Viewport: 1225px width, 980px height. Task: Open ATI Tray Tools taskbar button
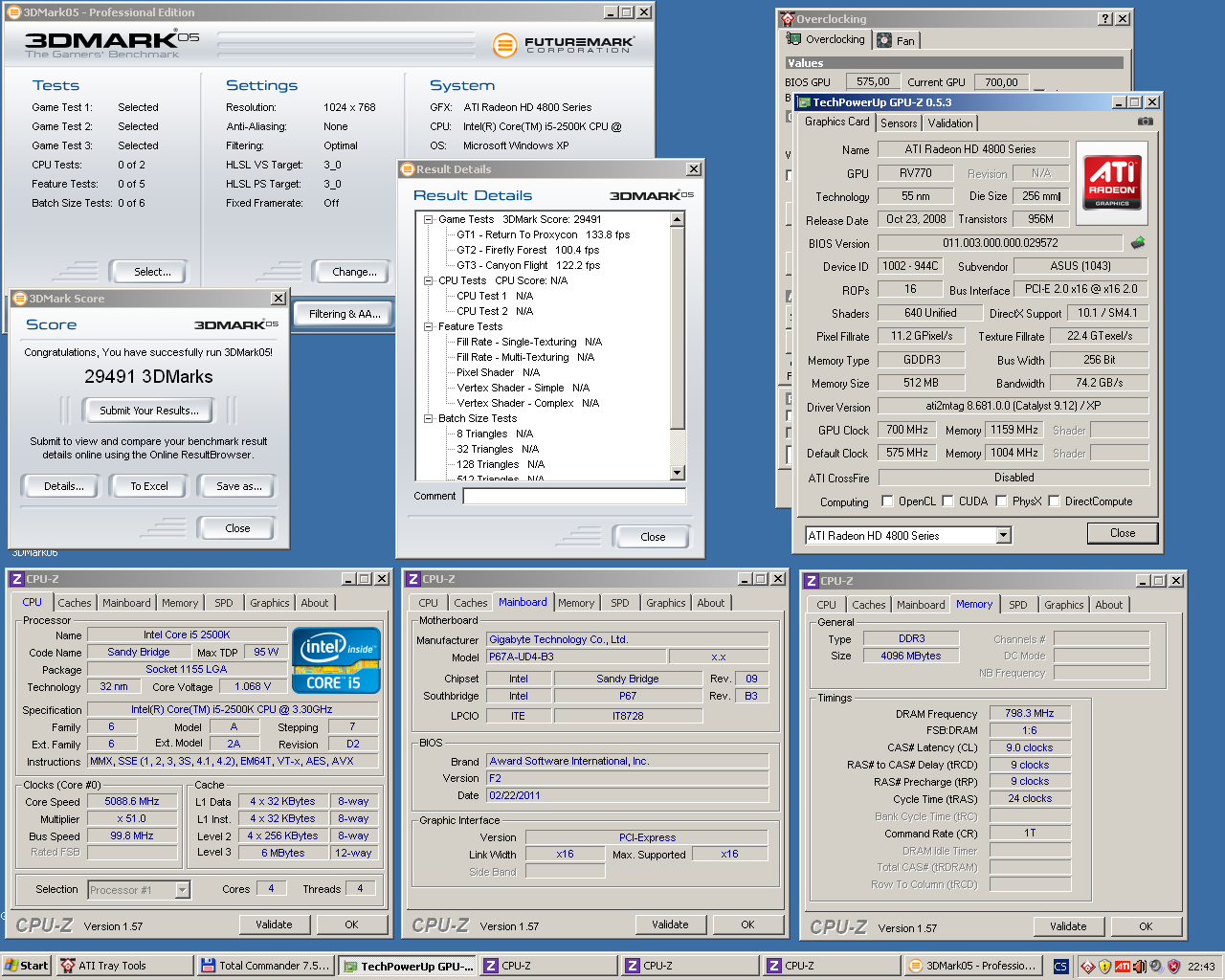point(124,966)
